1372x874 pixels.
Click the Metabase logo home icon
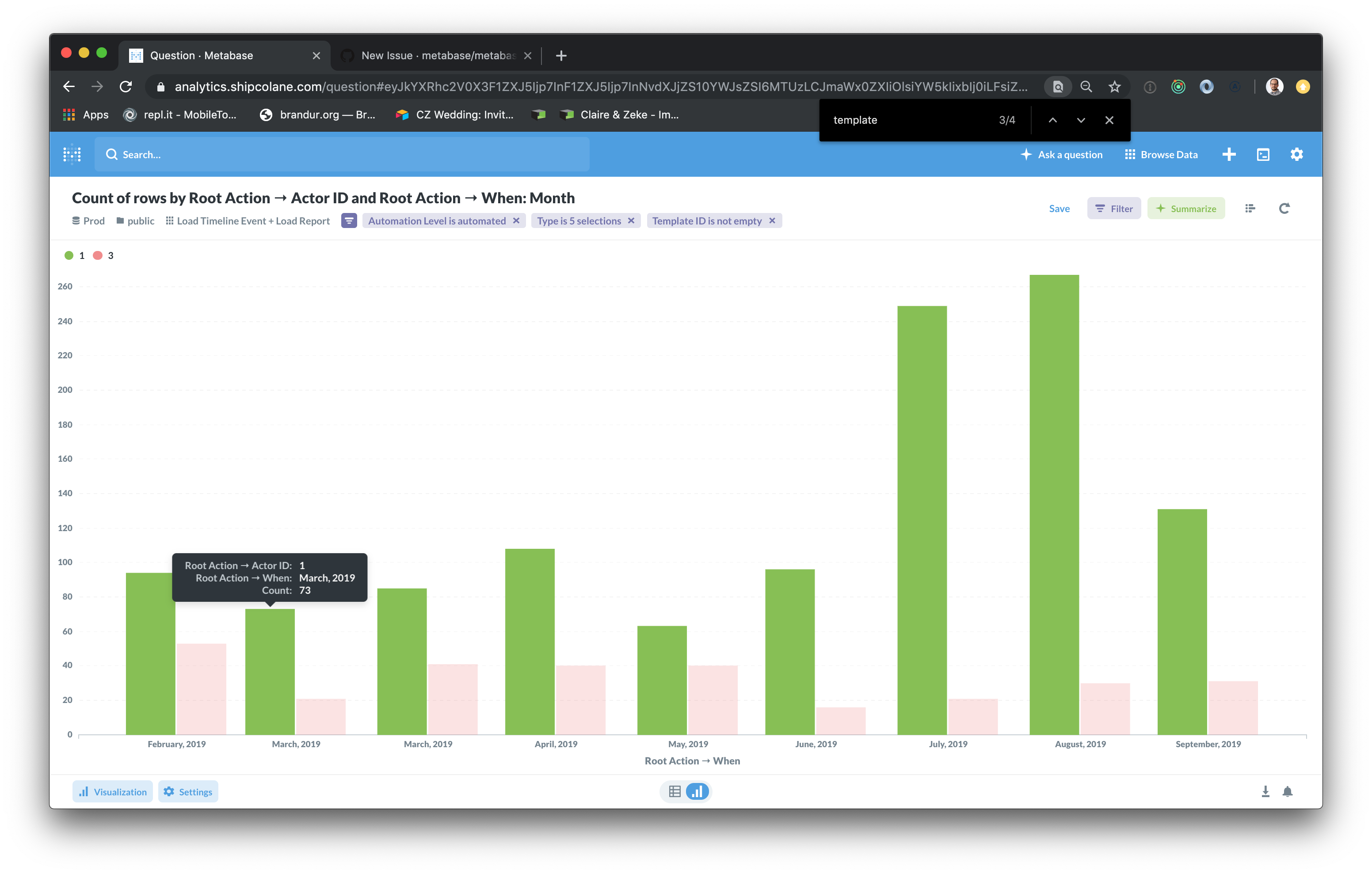click(x=72, y=154)
